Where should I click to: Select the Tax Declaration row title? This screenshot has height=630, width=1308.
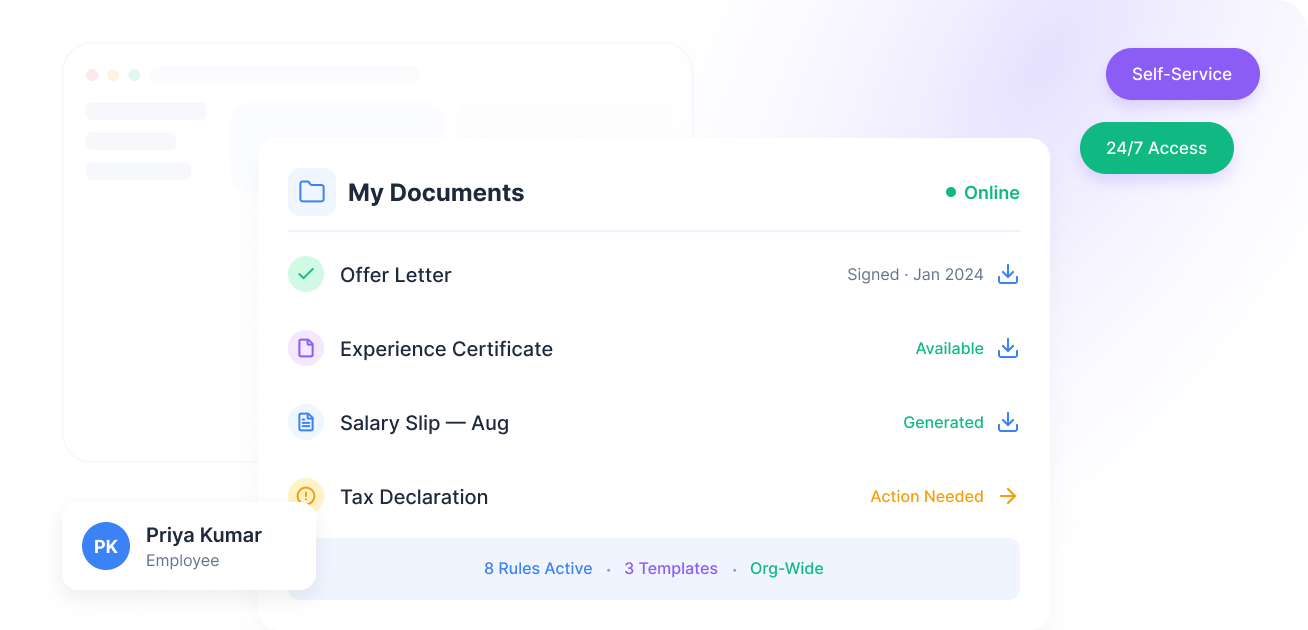(x=414, y=497)
